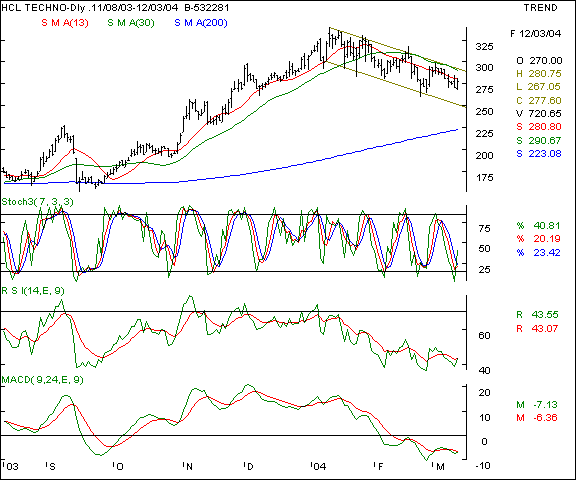Click the O month axis marker
Image resolution: width=576 pixels, height=480 pixels.
(x=118, y=466)
